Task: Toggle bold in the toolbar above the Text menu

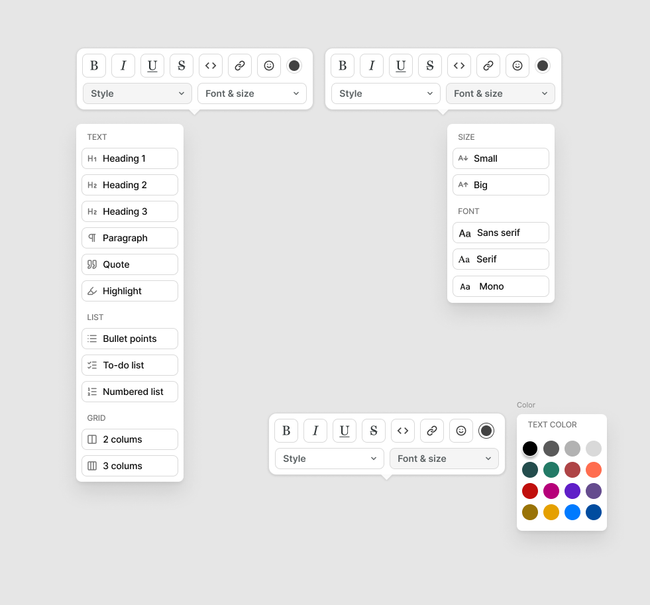Action: pyautogui.click(x=94, y=66)
